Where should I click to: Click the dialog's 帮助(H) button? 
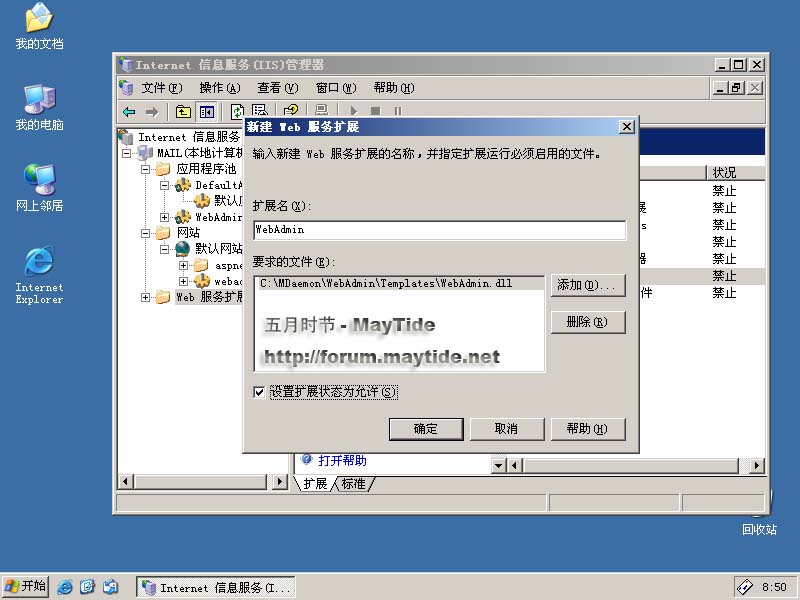point(588,429)
